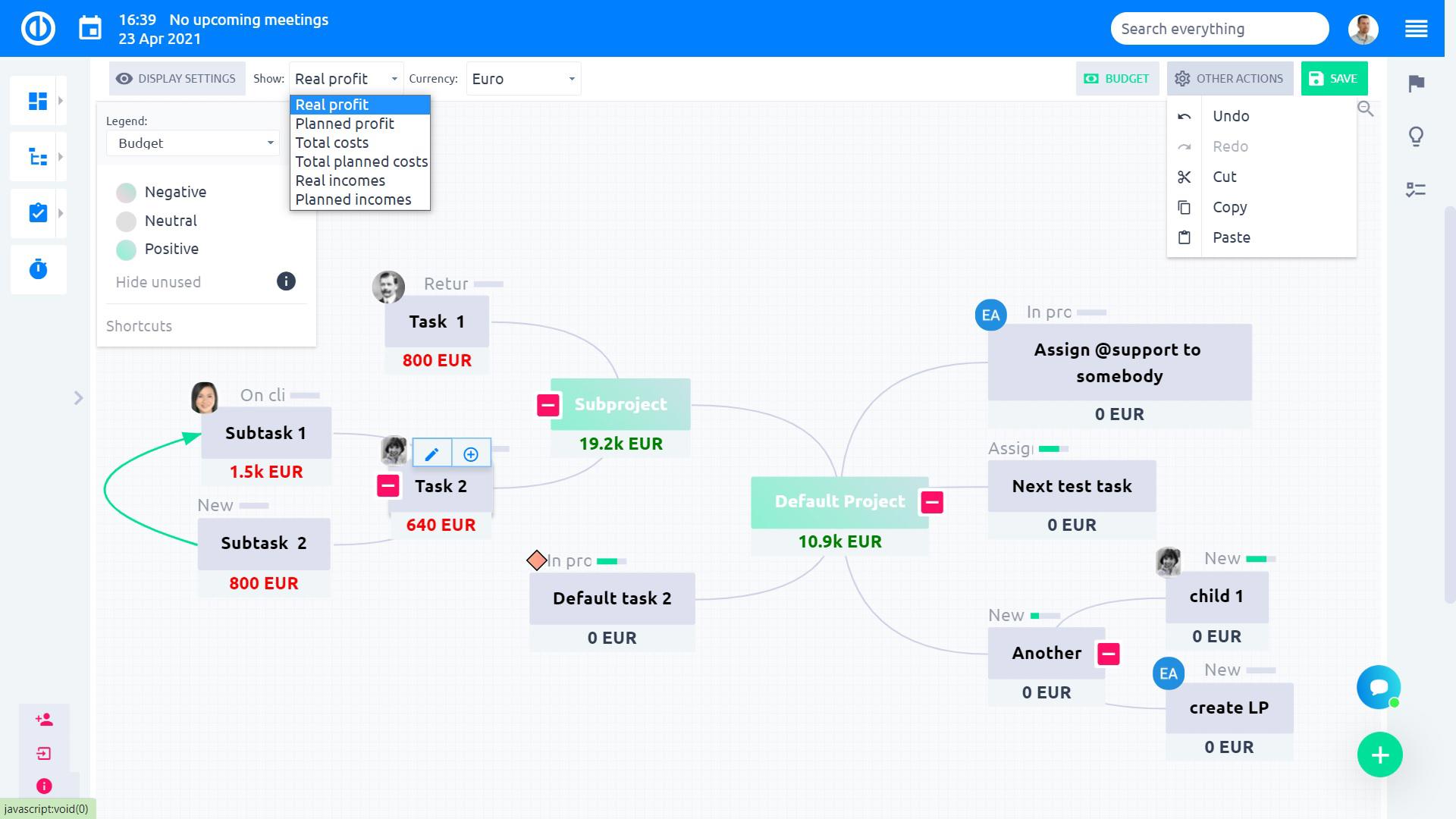
Task: Select Planned profit in Show list
Action: point(345,124)
